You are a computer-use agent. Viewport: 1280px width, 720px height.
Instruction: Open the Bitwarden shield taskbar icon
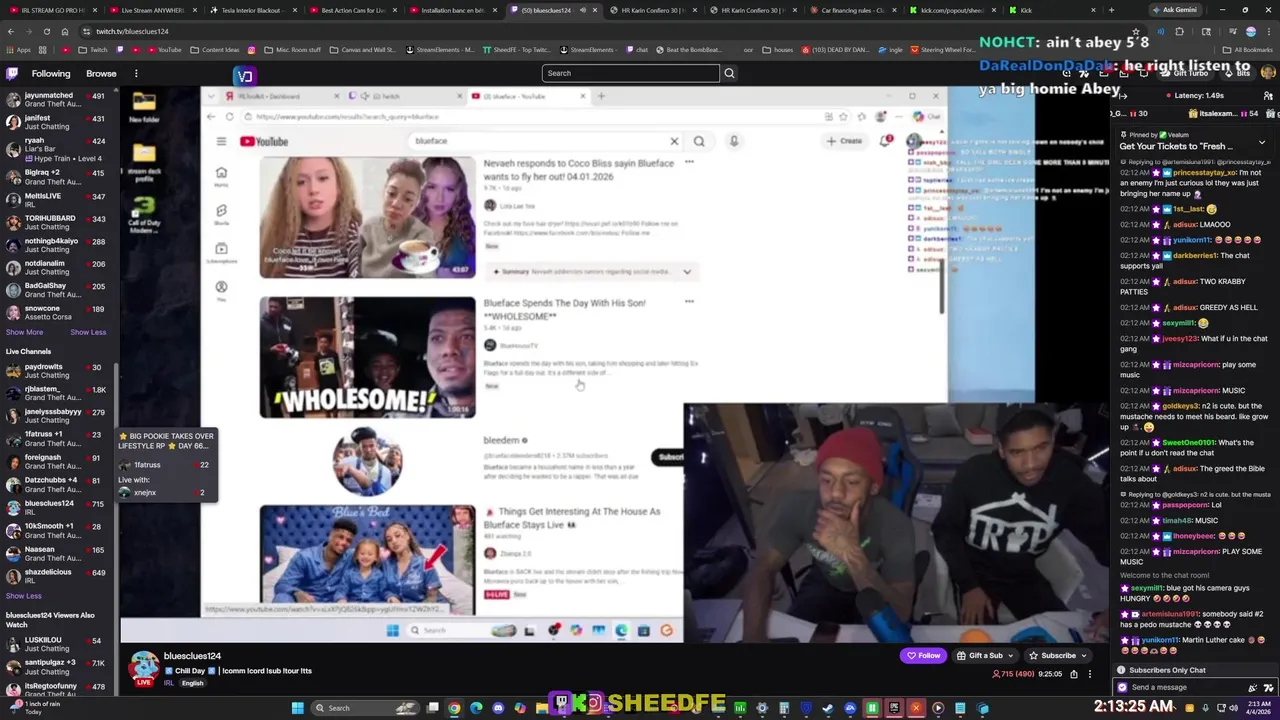(807, 708)
